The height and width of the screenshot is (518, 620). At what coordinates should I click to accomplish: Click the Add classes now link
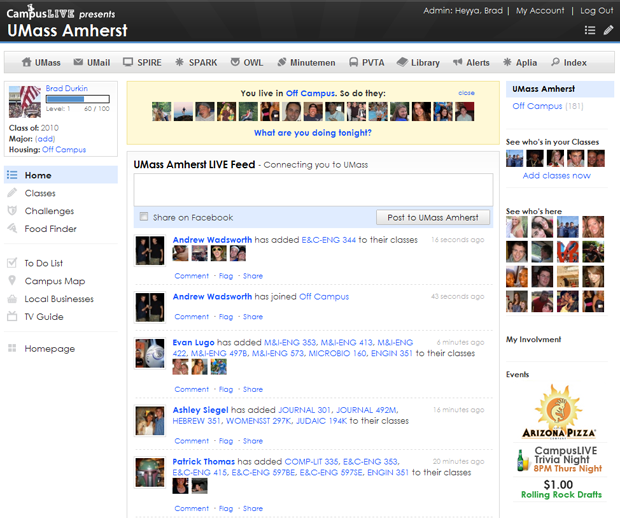(556, 175)
